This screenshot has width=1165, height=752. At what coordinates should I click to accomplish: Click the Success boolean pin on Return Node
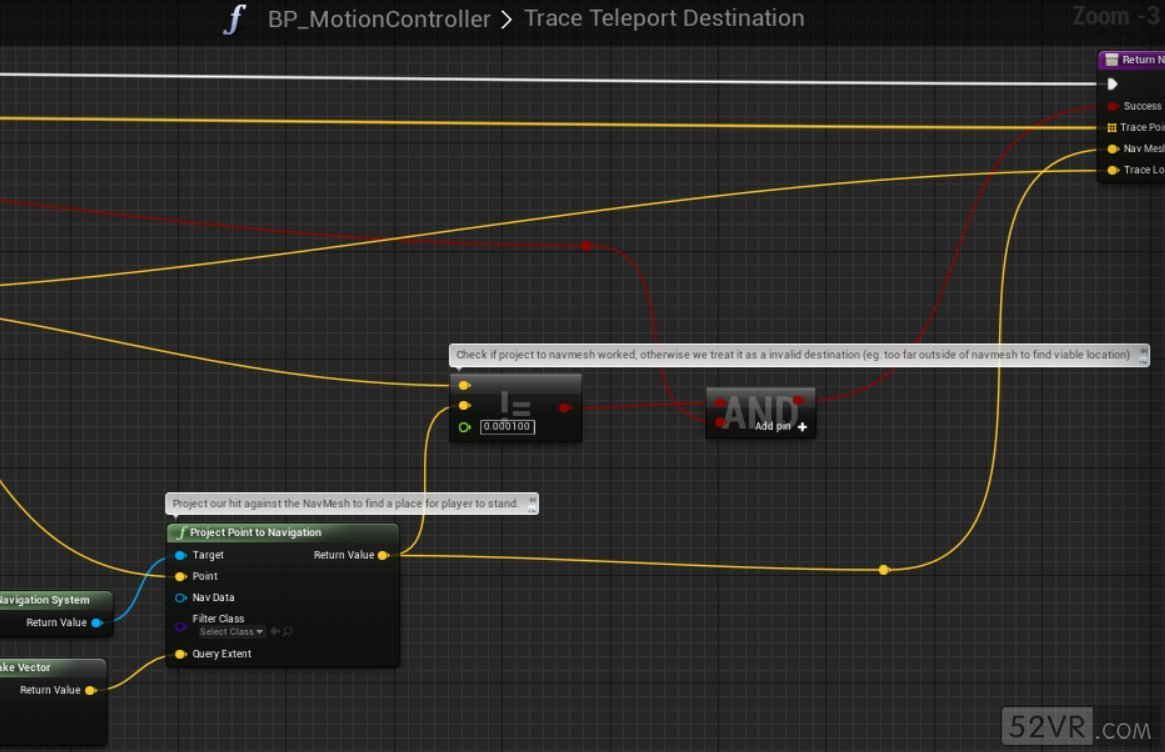[x=1112, y=106]
